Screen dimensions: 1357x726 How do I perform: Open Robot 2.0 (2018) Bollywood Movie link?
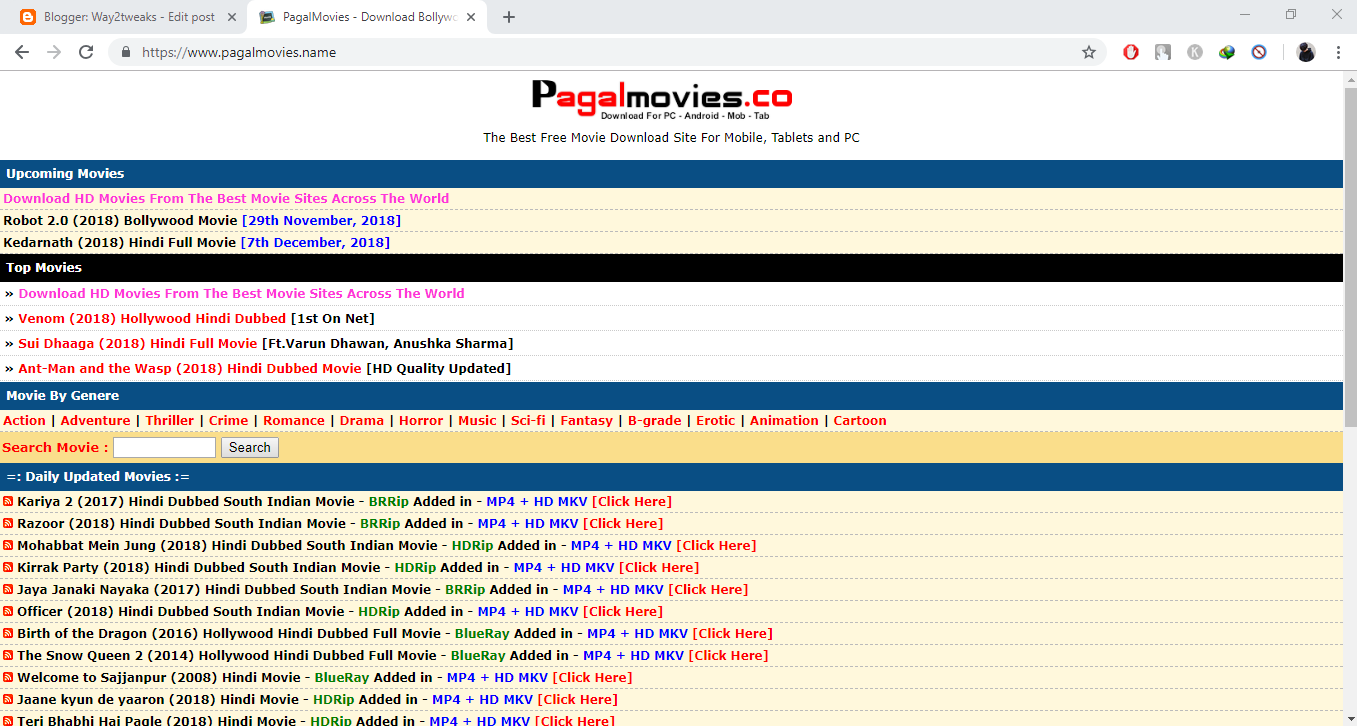coord(120,220)
